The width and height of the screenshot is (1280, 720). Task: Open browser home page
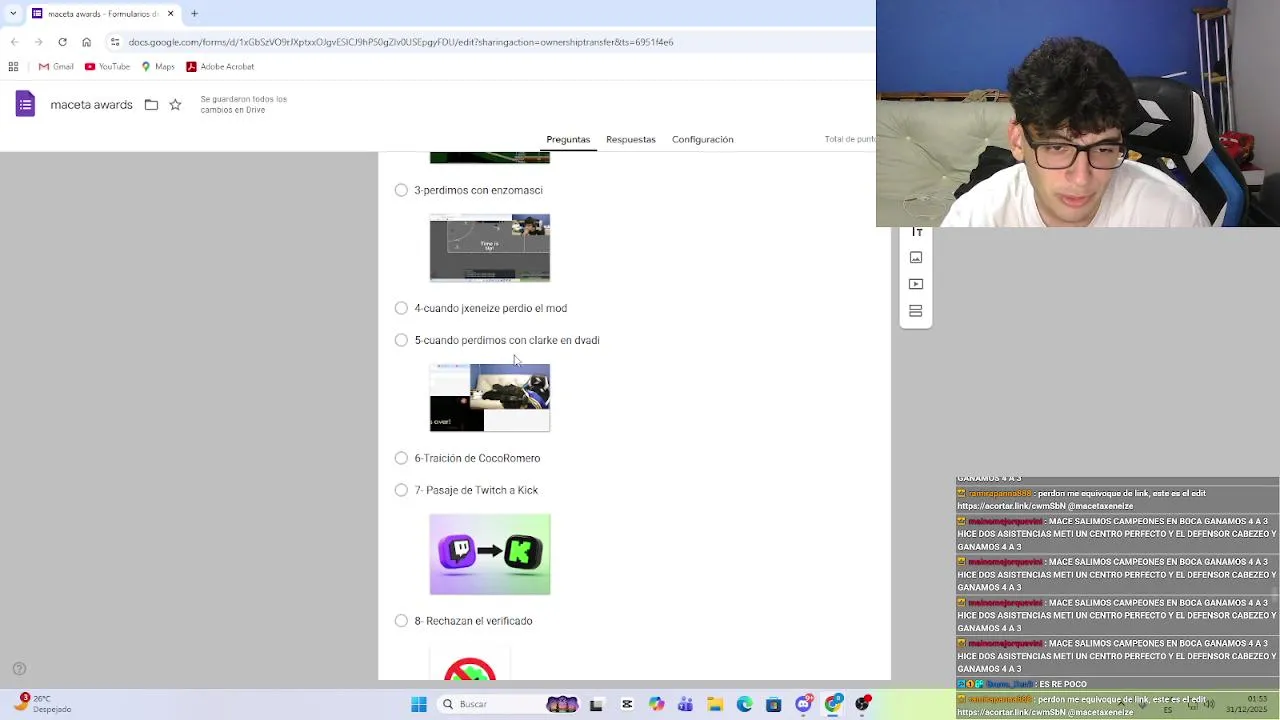[86, 42]
